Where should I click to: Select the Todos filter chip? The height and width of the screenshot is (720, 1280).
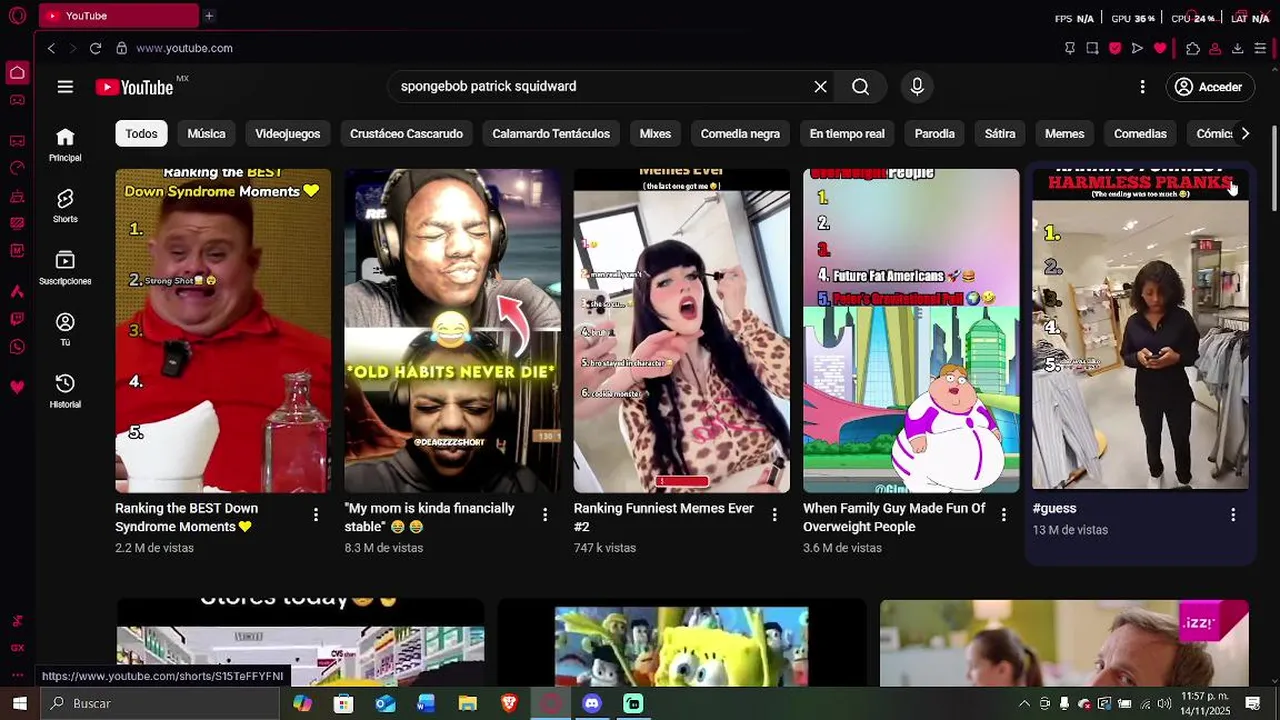point(141,134)
